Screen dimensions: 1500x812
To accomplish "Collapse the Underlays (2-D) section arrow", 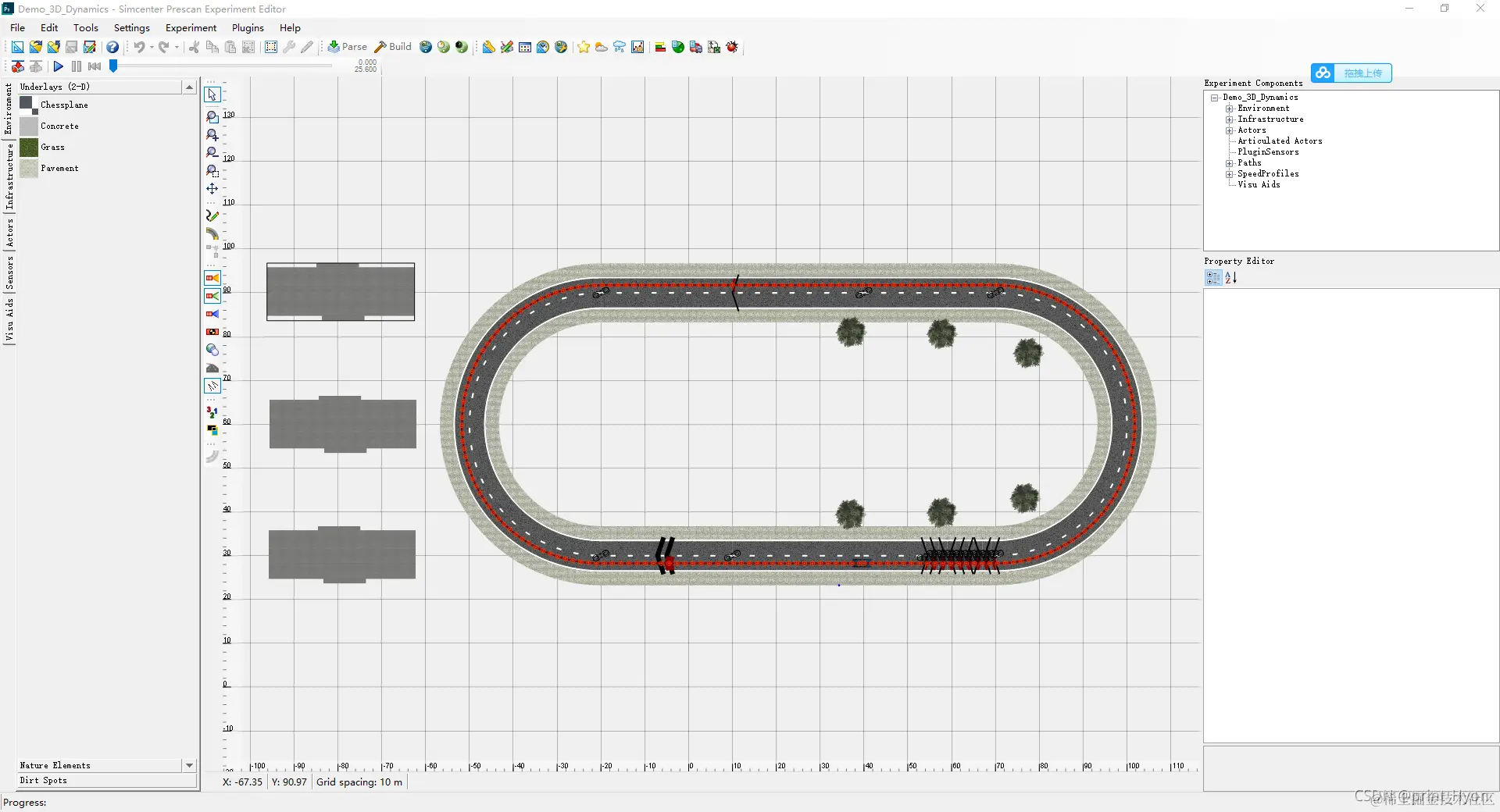I will pos(189,87).
